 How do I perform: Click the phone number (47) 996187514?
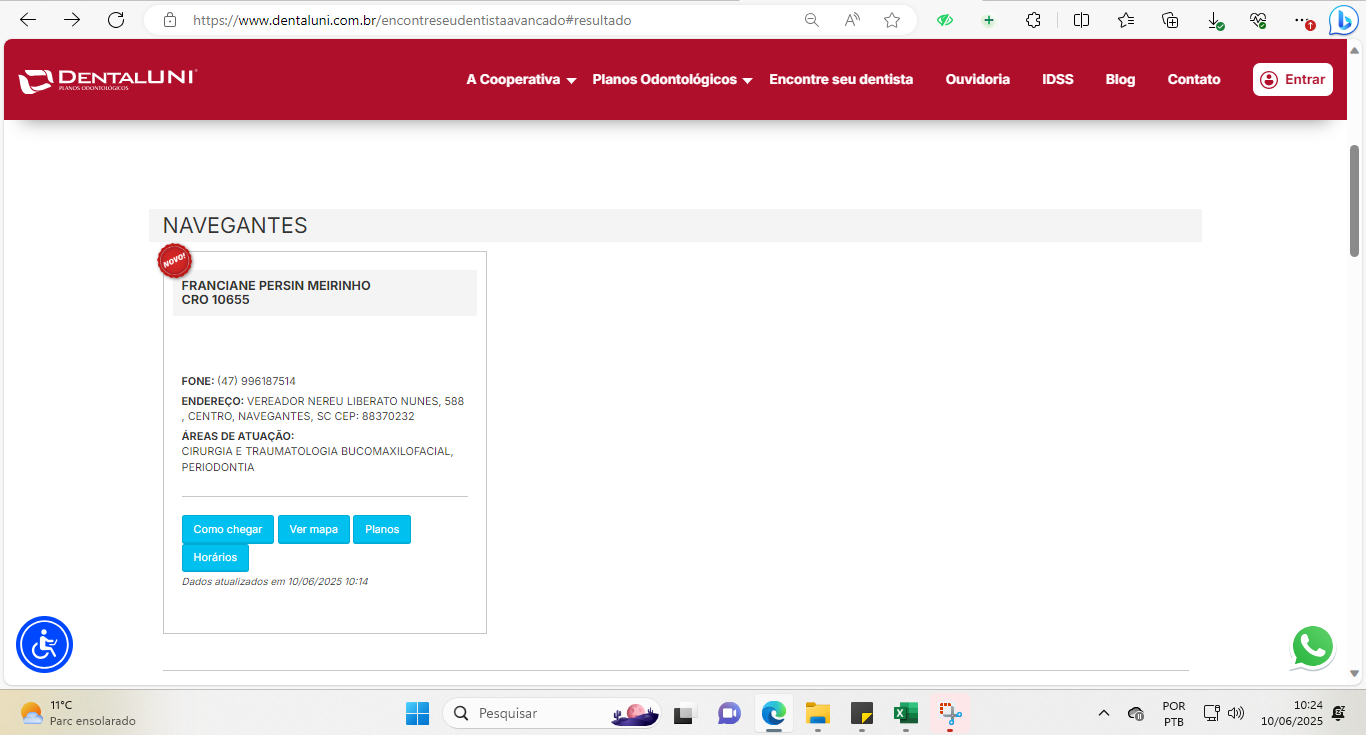tap(256, 381)
